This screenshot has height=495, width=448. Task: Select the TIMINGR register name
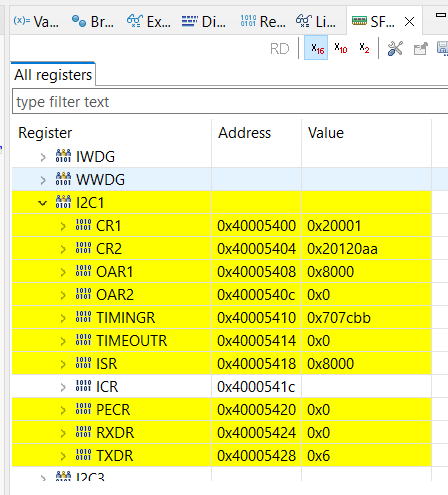[x=126, y=318]
